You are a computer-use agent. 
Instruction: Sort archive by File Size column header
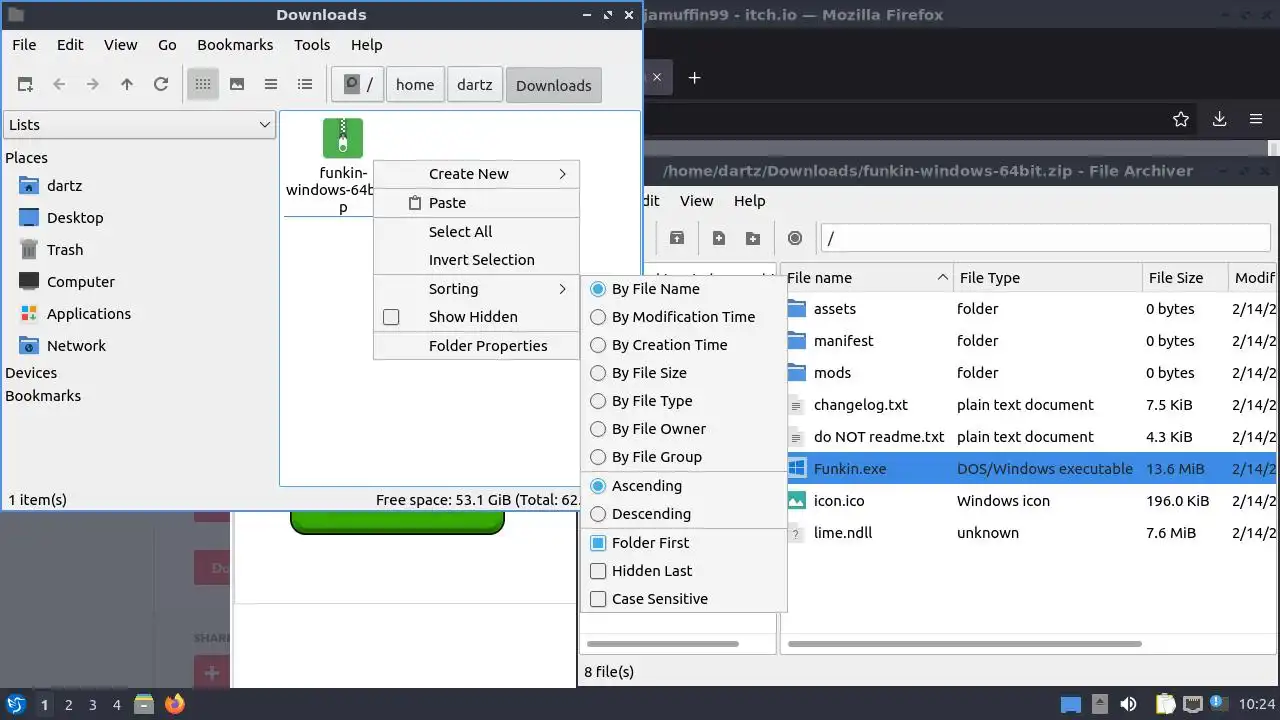[x=1185, y=278]
